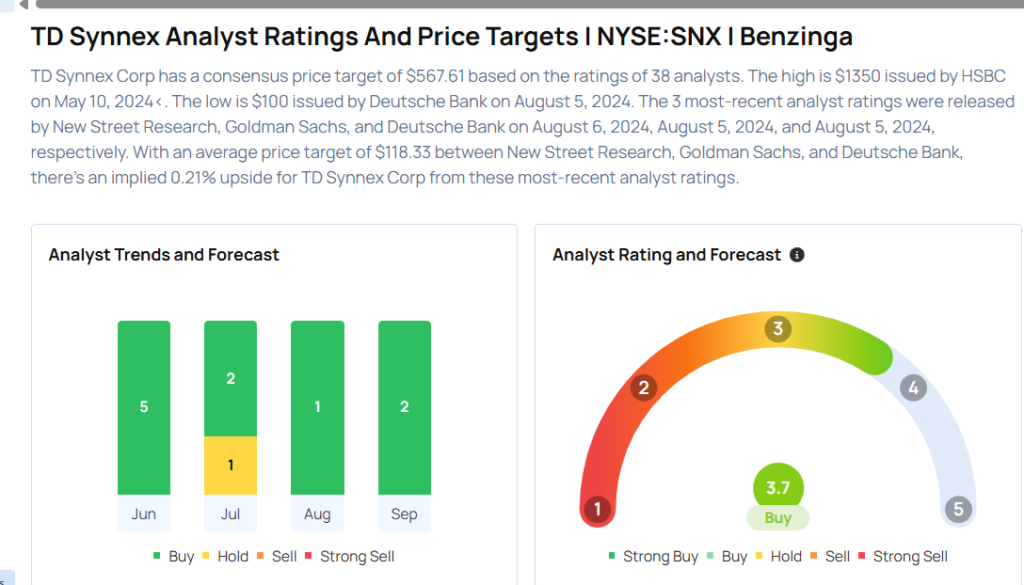Click the green Jun bar showing 5
1024x585 pixels.
coord(143,407)
